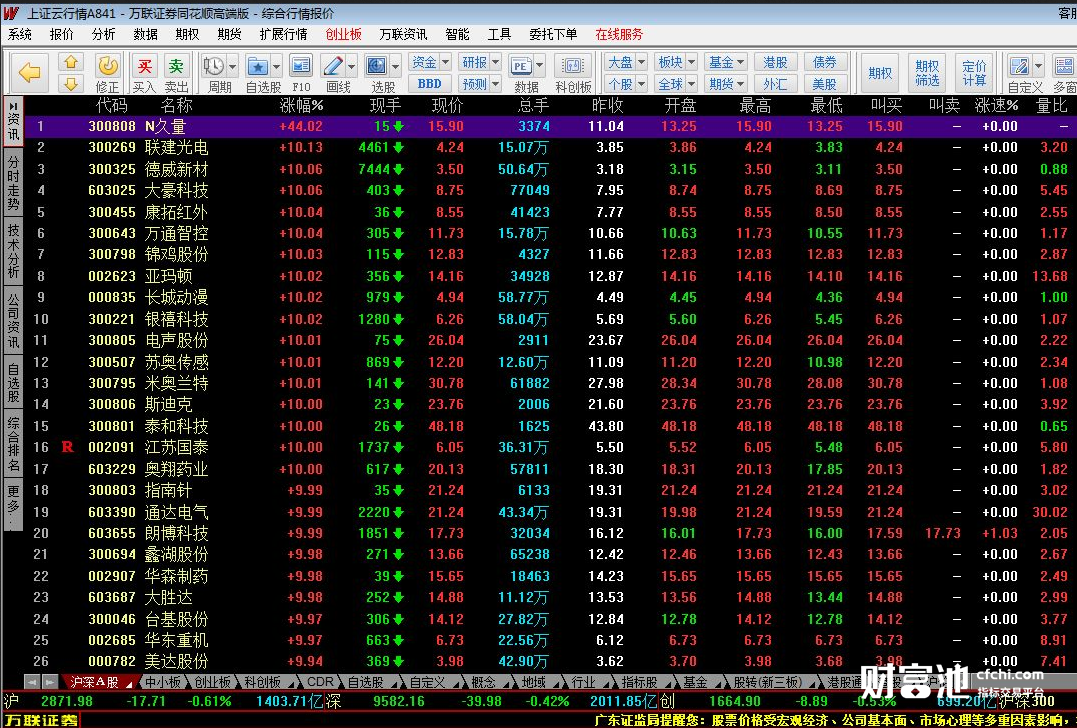1077x728 pixels.
Task: Click the green 卖出 sell icon
Action: (177, 66)
